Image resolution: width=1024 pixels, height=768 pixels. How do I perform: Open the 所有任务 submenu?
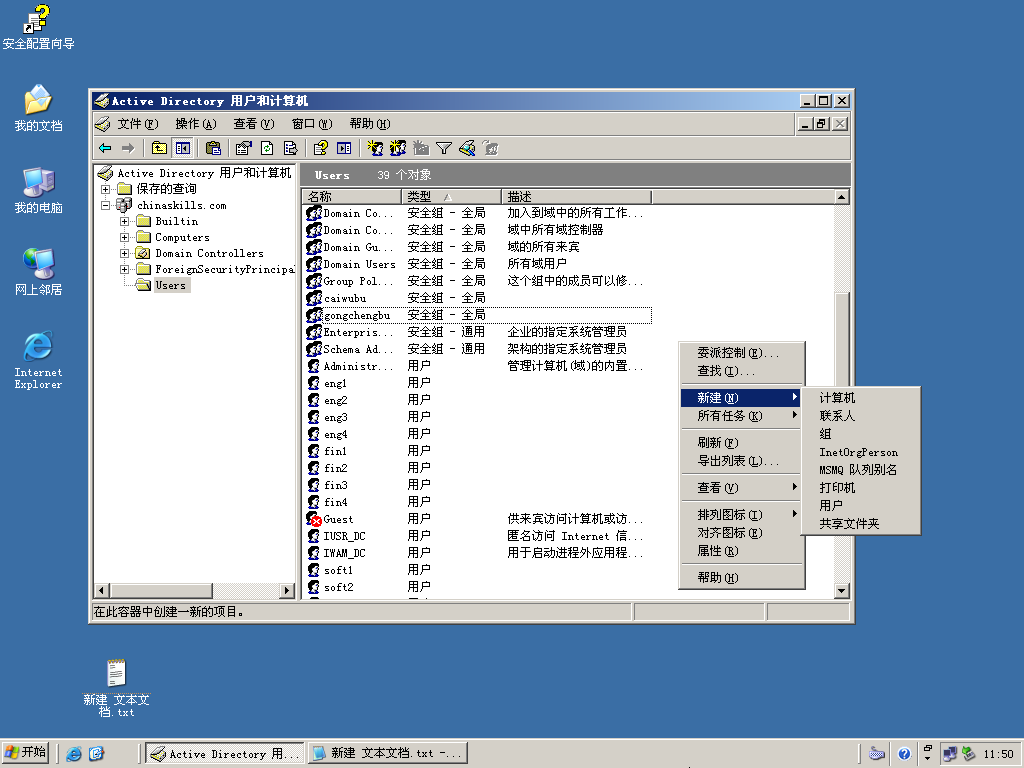click(x=741, y=416)
